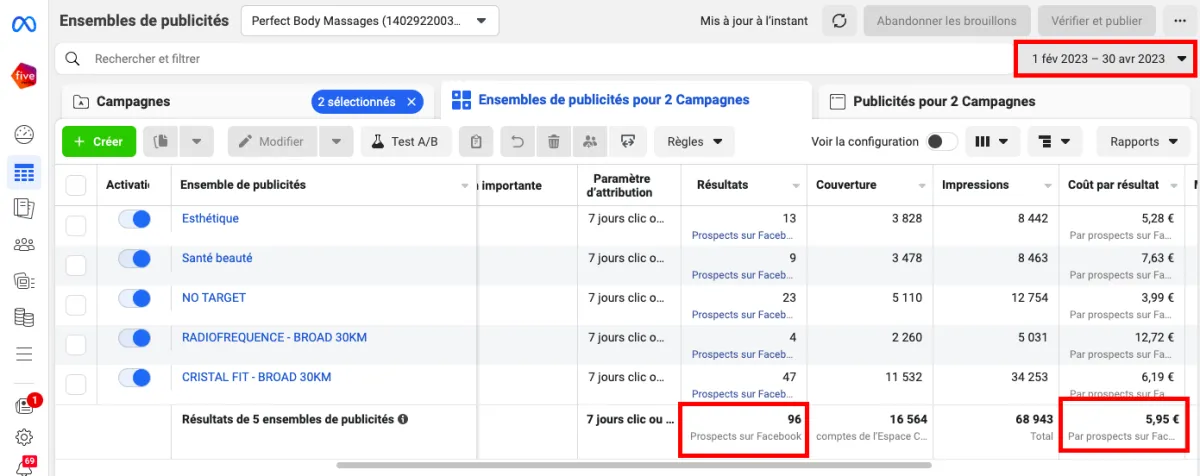
Task: Click the magnifier search icon
Action: (x=72, y=59)
